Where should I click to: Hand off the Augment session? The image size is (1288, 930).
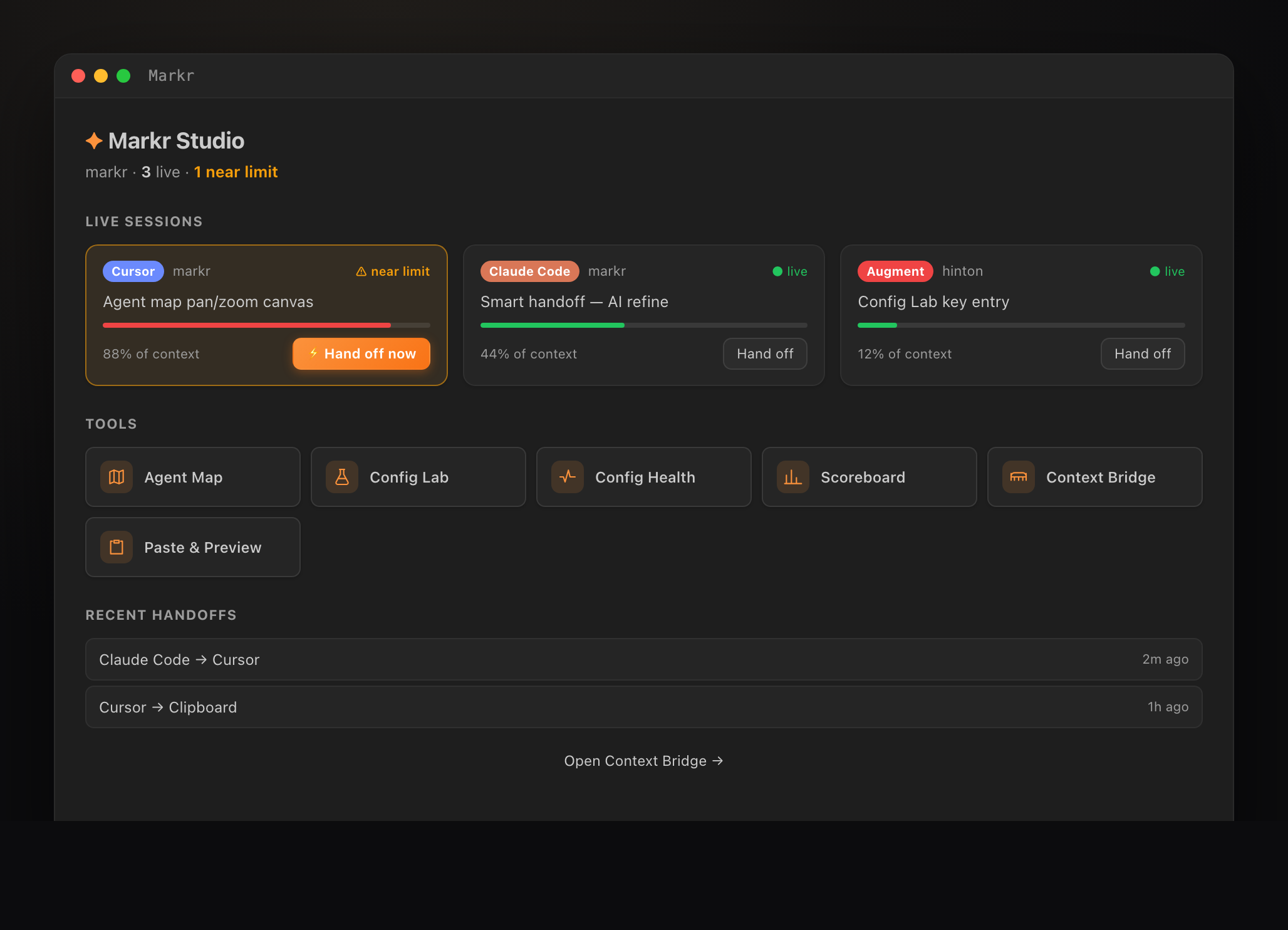pyautogui.click(x=1143, y=353)
